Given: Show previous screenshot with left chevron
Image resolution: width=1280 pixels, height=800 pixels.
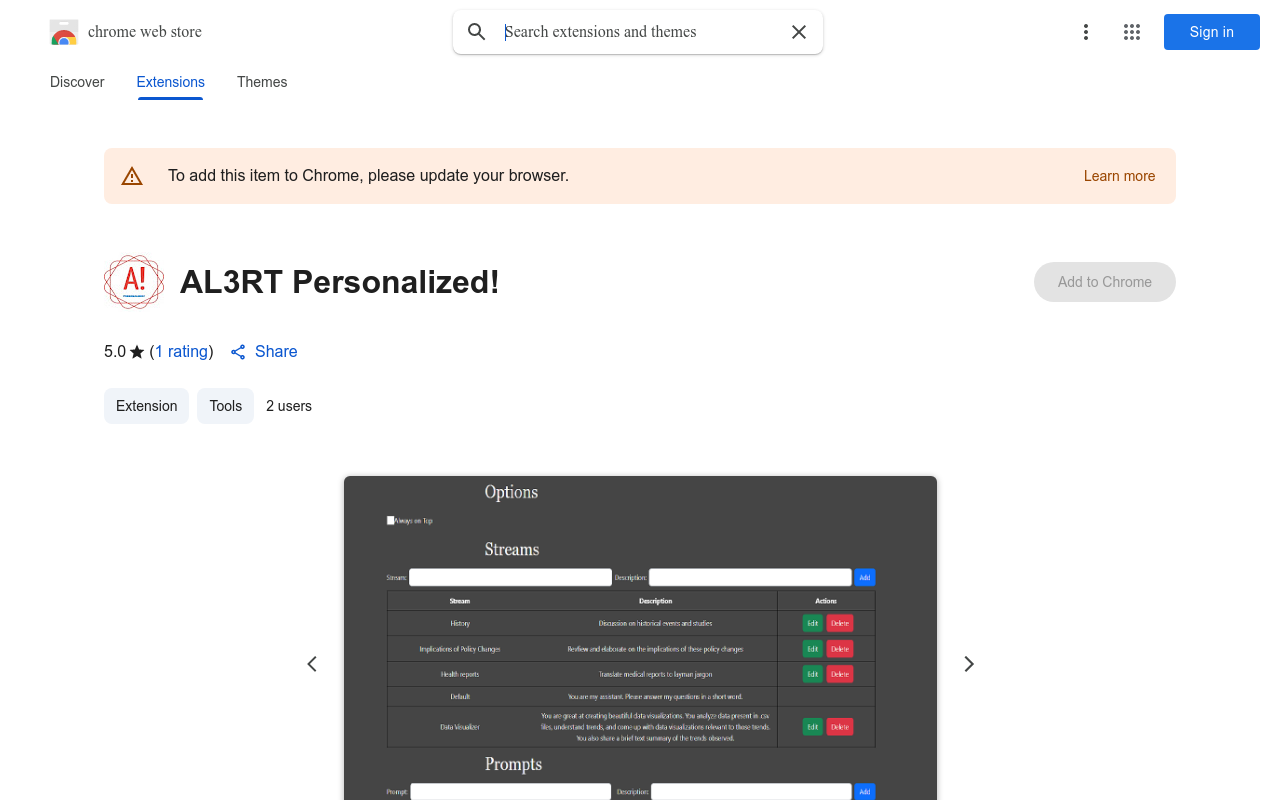Looking at the screenshot, I should click(x=312, y=664).
